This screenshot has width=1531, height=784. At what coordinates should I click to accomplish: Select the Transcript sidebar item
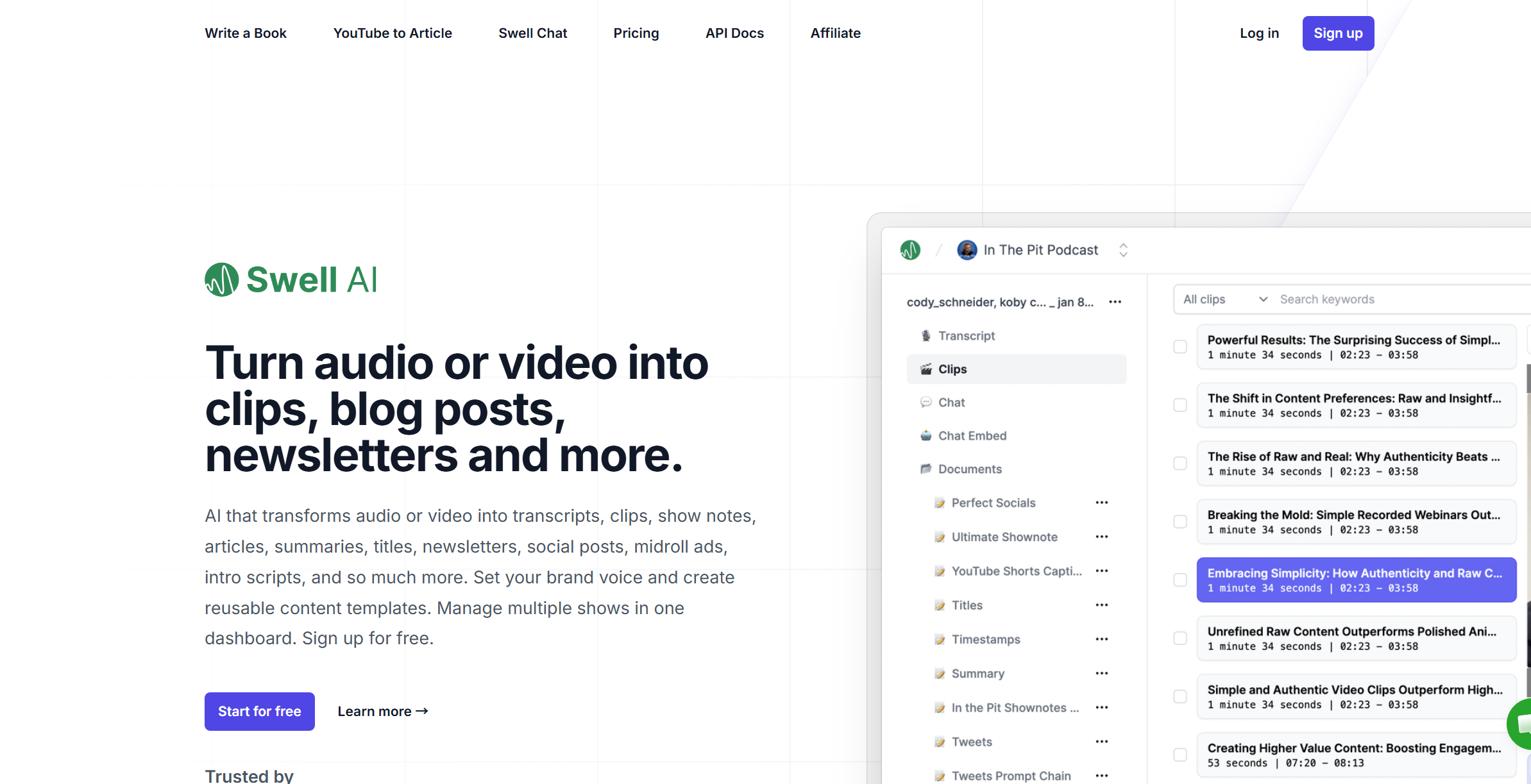1017,336
